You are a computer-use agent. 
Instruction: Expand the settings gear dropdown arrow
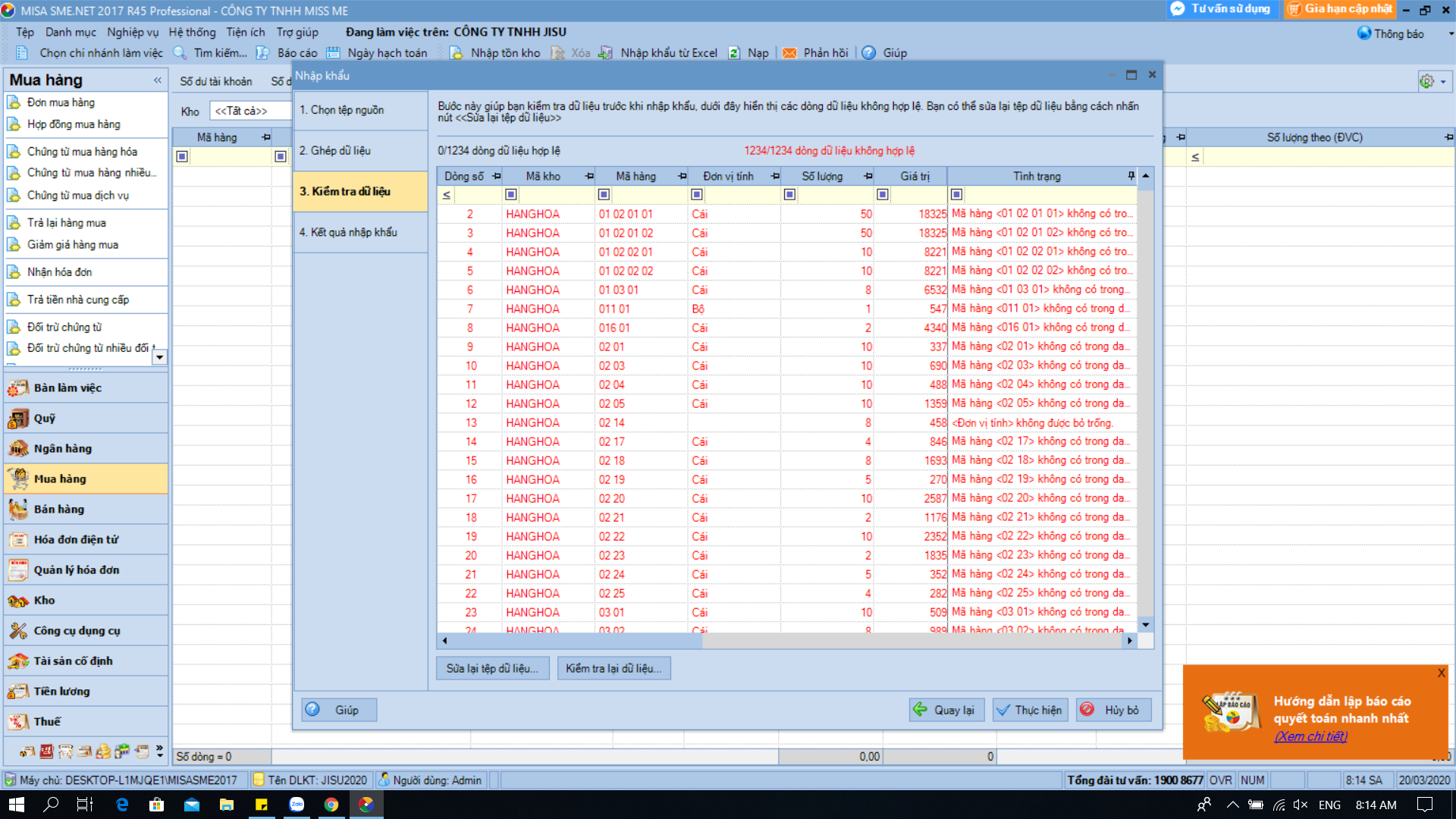tap(1443, 82)
